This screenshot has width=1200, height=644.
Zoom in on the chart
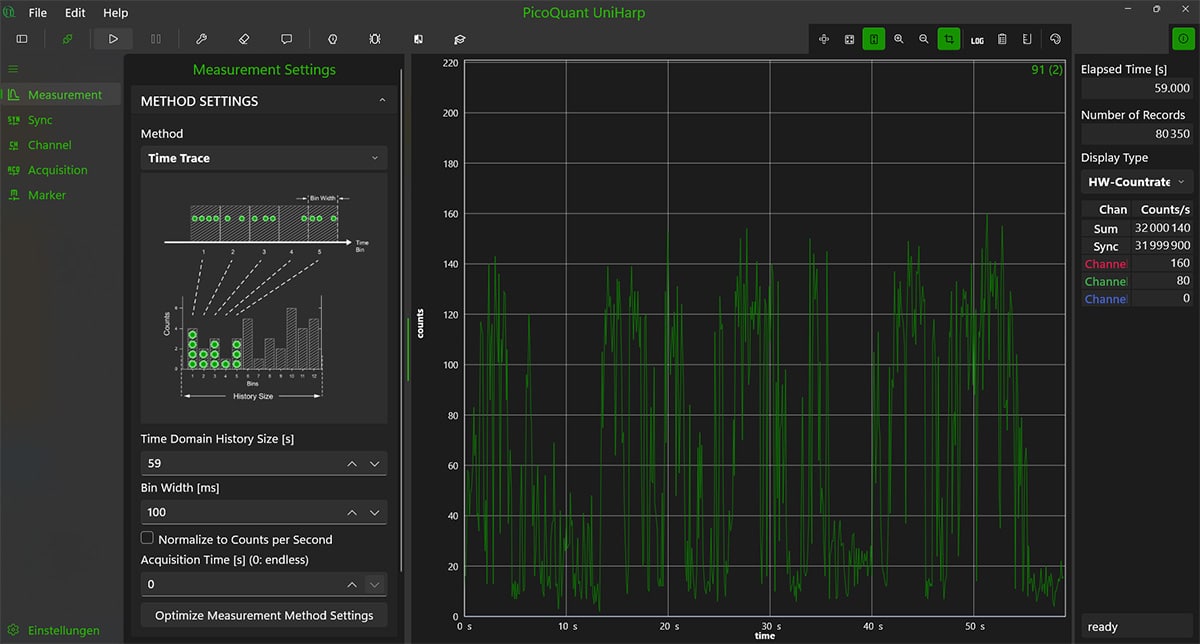[898, 39]
